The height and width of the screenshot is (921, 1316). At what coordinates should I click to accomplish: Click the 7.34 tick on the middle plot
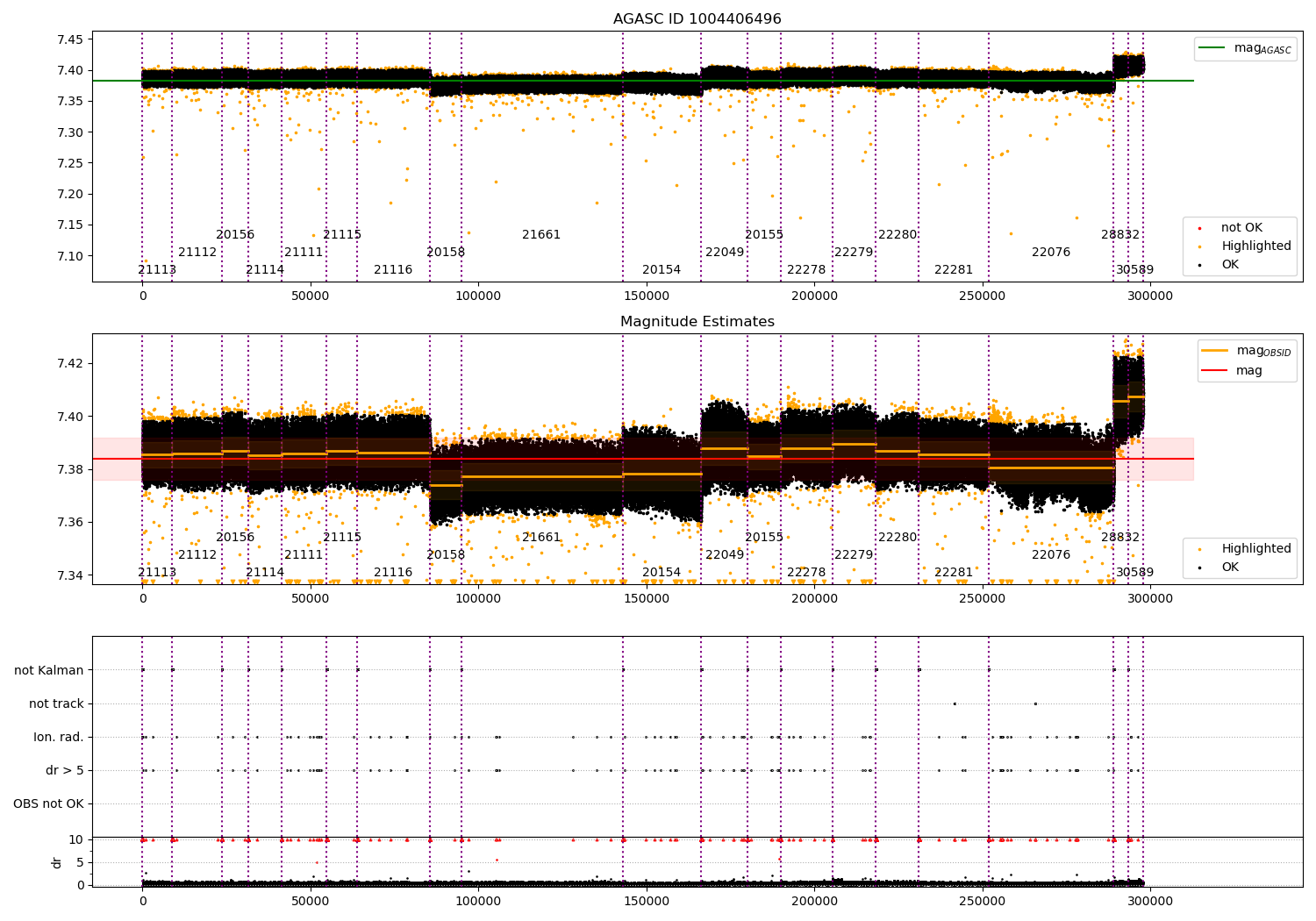pos(68,575)
